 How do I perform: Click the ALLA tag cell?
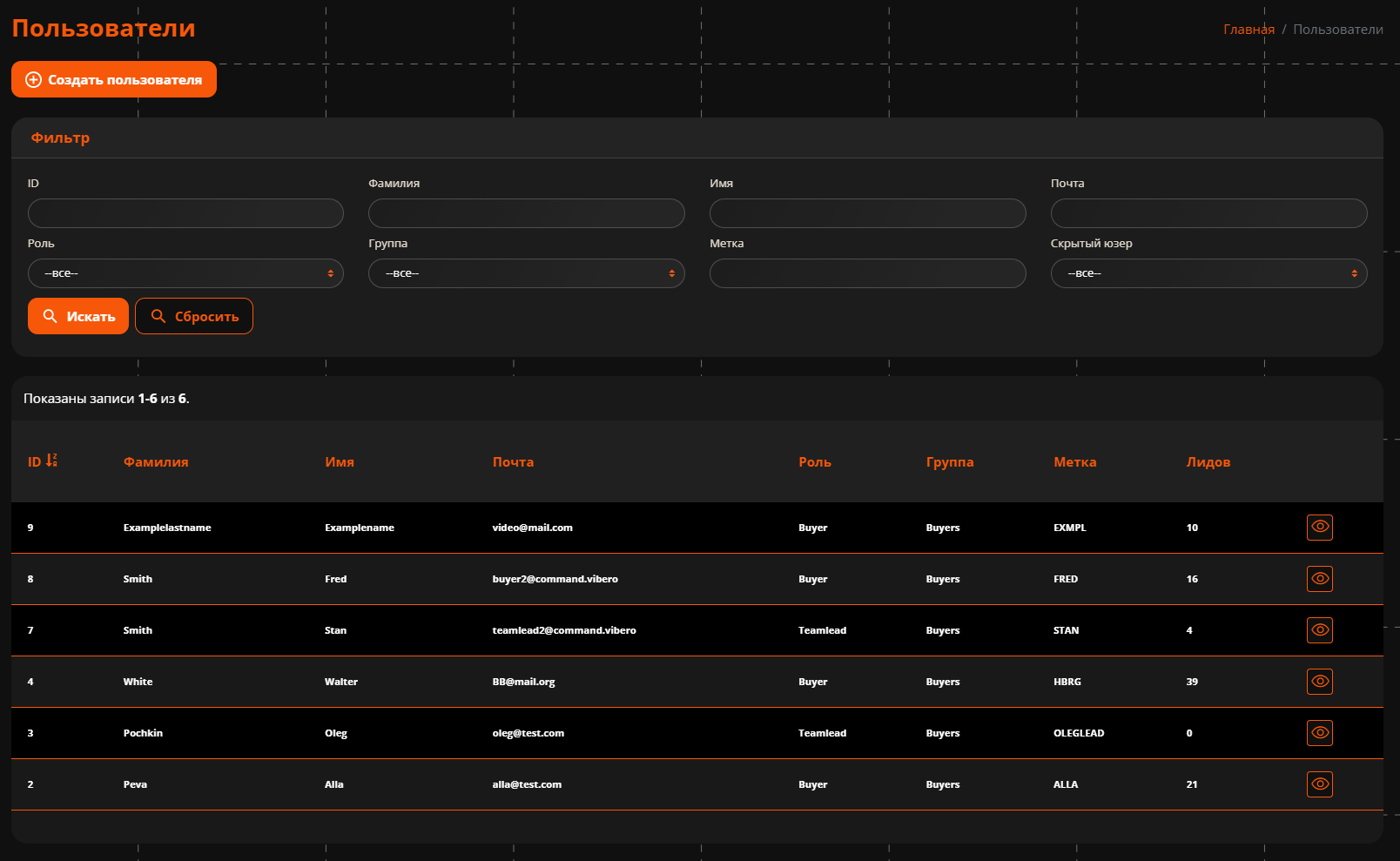[1066, 784]
